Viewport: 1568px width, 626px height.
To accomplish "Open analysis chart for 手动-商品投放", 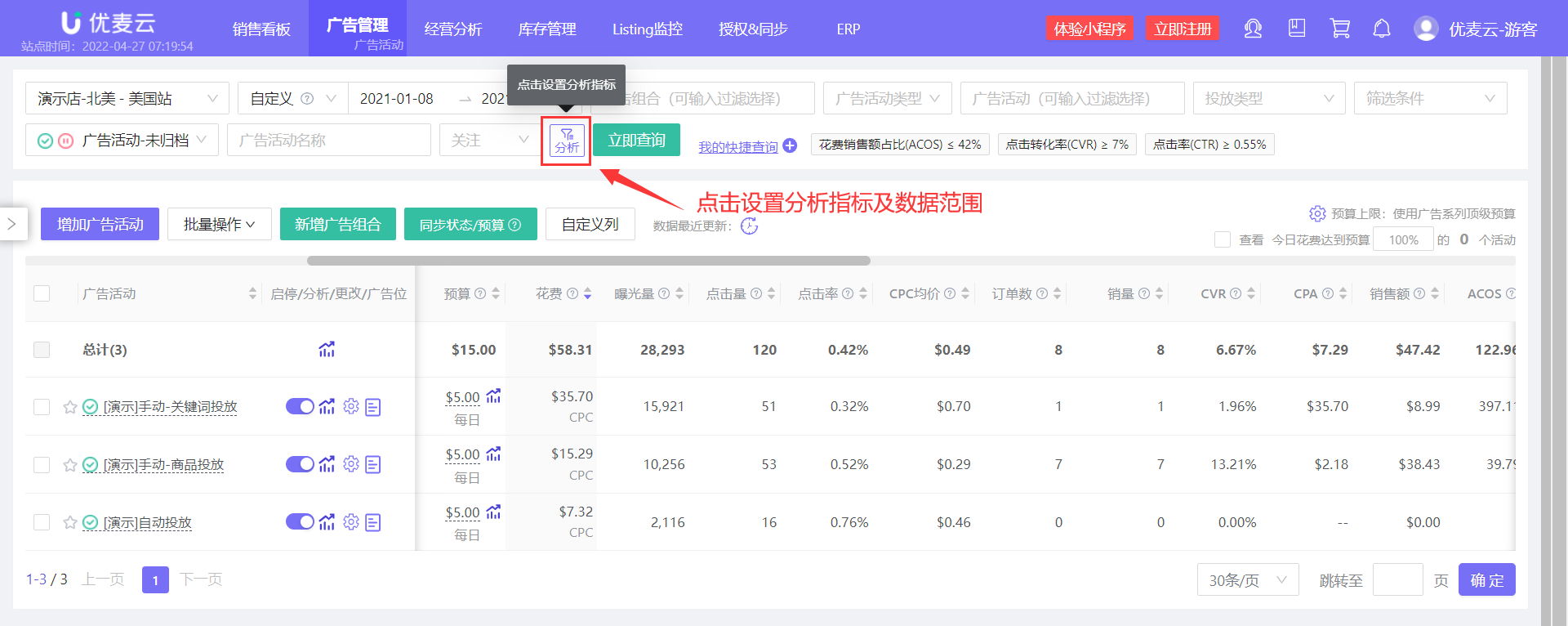I will (327, 464).
